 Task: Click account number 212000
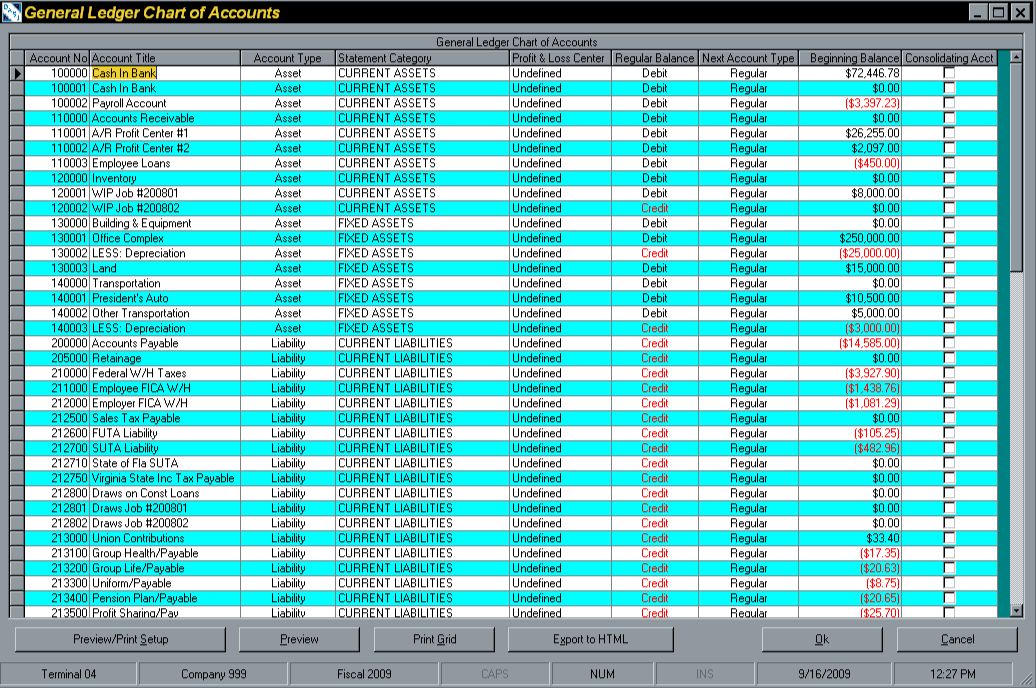coord(57,402)
